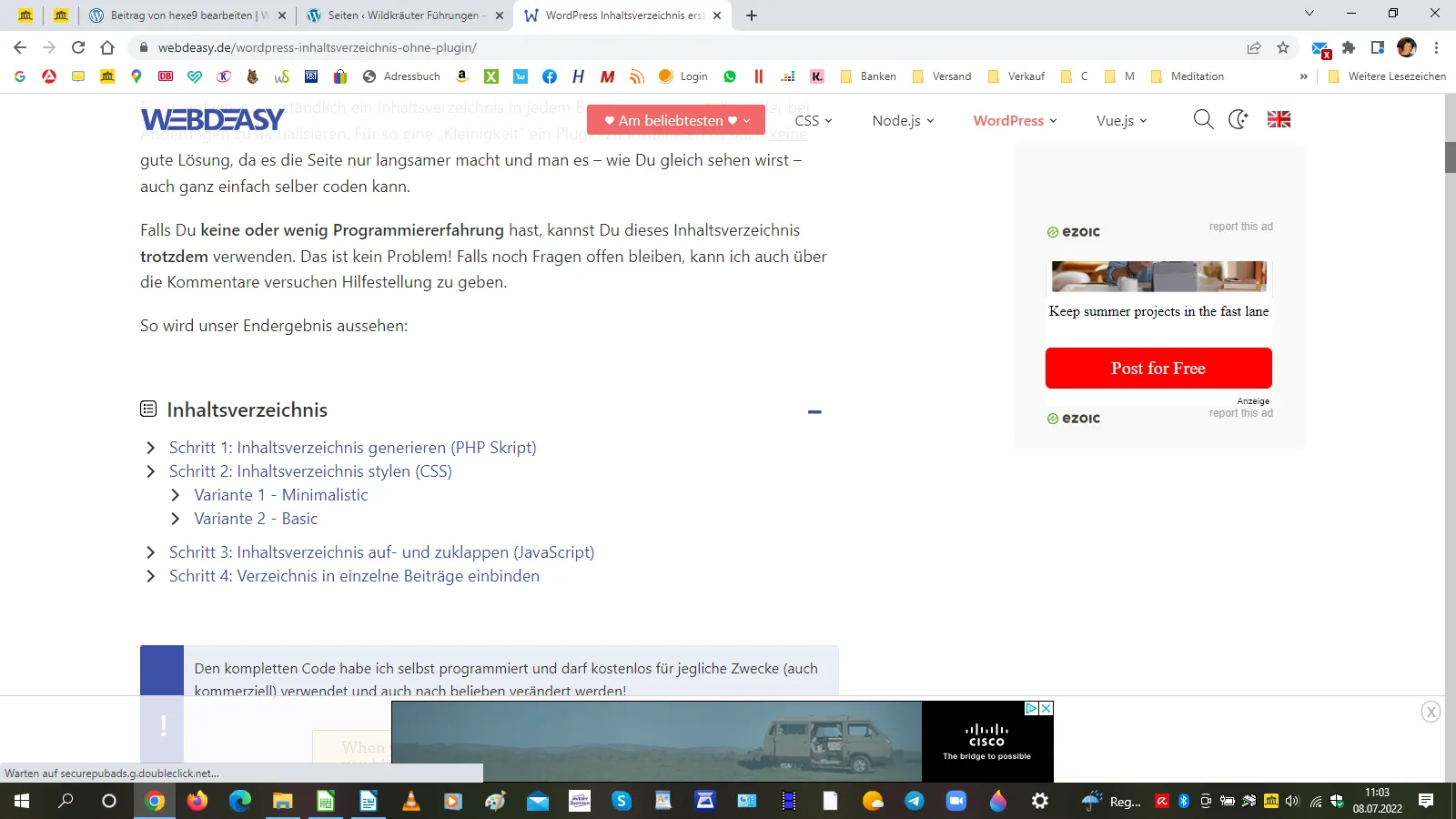Toggle dark mode moon icon
Viewport: 1456px width, 819px height.
point(1239,119)
